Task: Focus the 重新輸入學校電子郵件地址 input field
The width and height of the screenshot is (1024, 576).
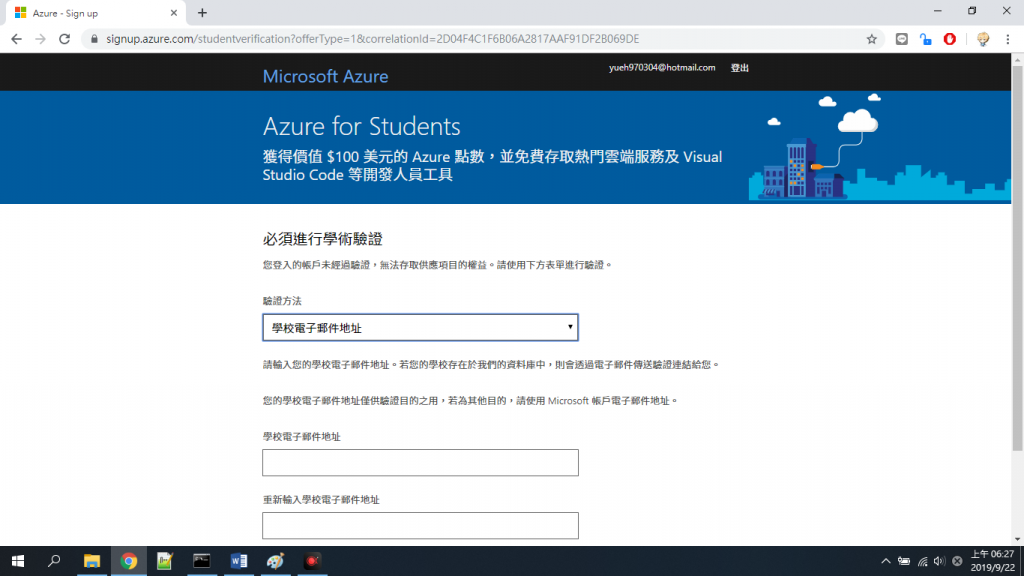Action: coord(421,526)
